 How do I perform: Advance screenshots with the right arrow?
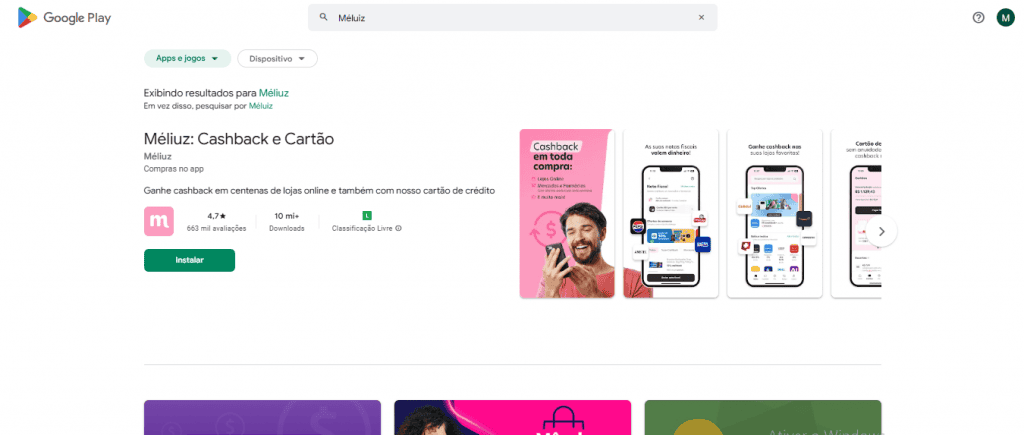(882, 231)
